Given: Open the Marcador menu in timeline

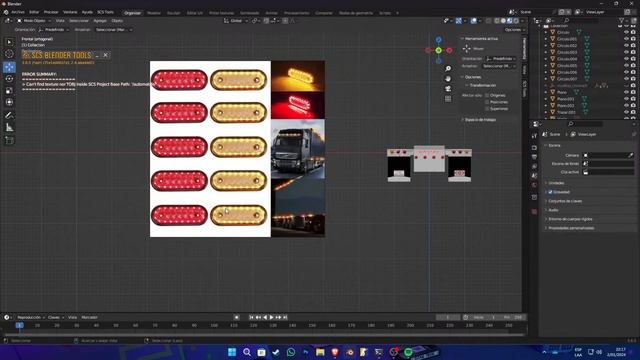Looking at the screenshot, I should click(89, 317).
